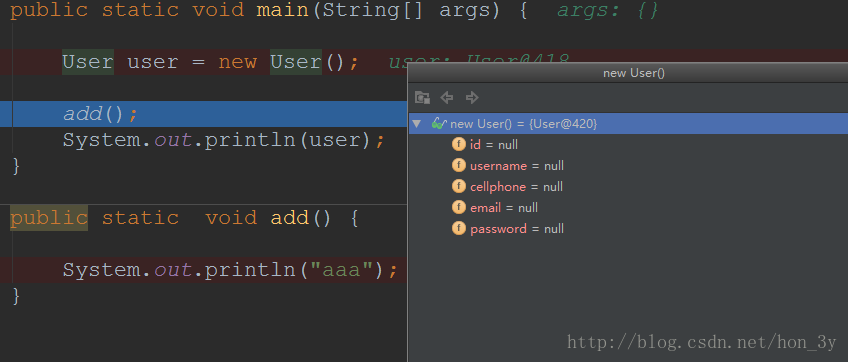Screen dimensions: 848x362
Task: Select the email = null field row
Action: (628, 208)
